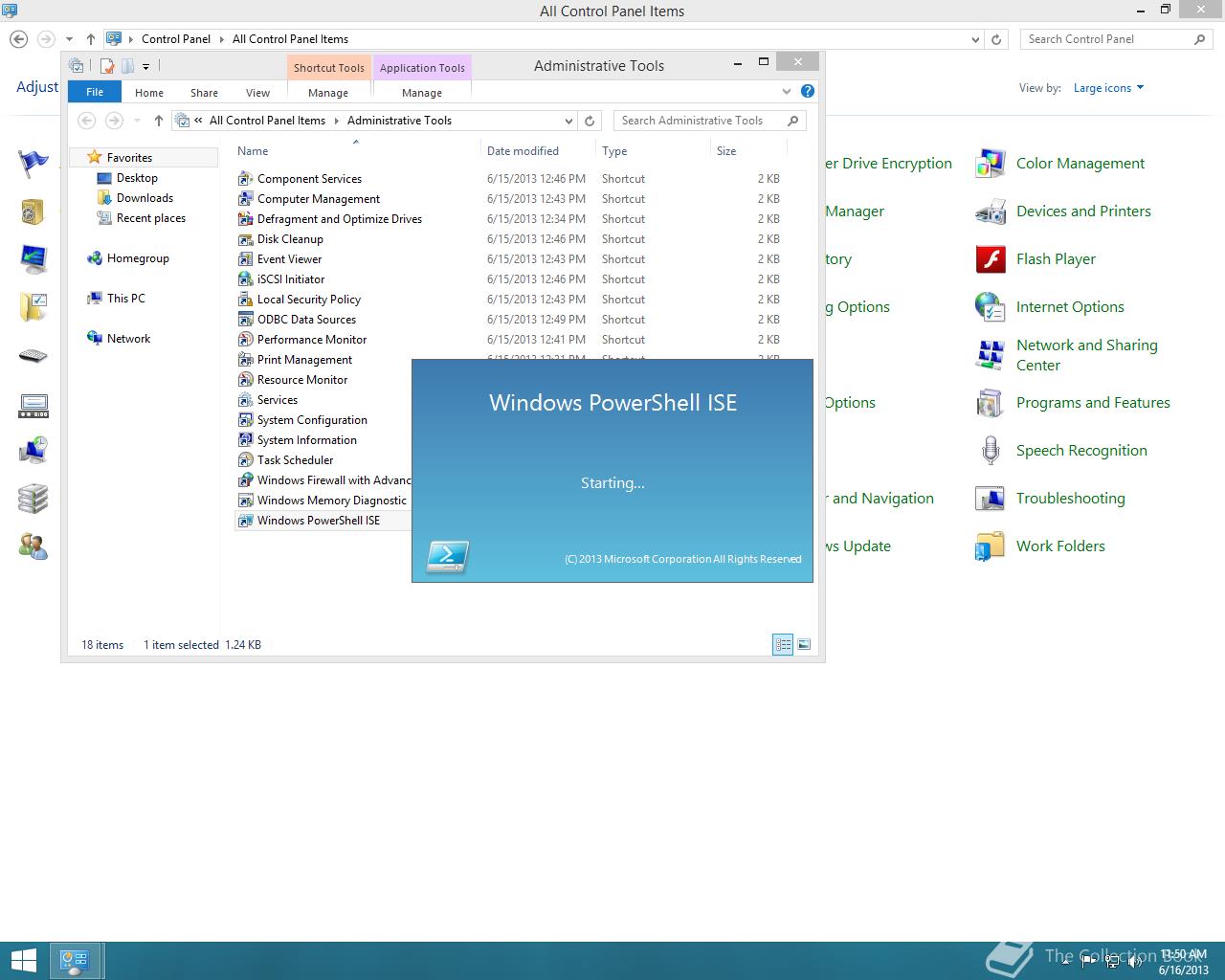Screen dimensions: 1225x980
Task: Click the taskbar clock showing 6/16/2013
Action: click(x=1184, y=962)
